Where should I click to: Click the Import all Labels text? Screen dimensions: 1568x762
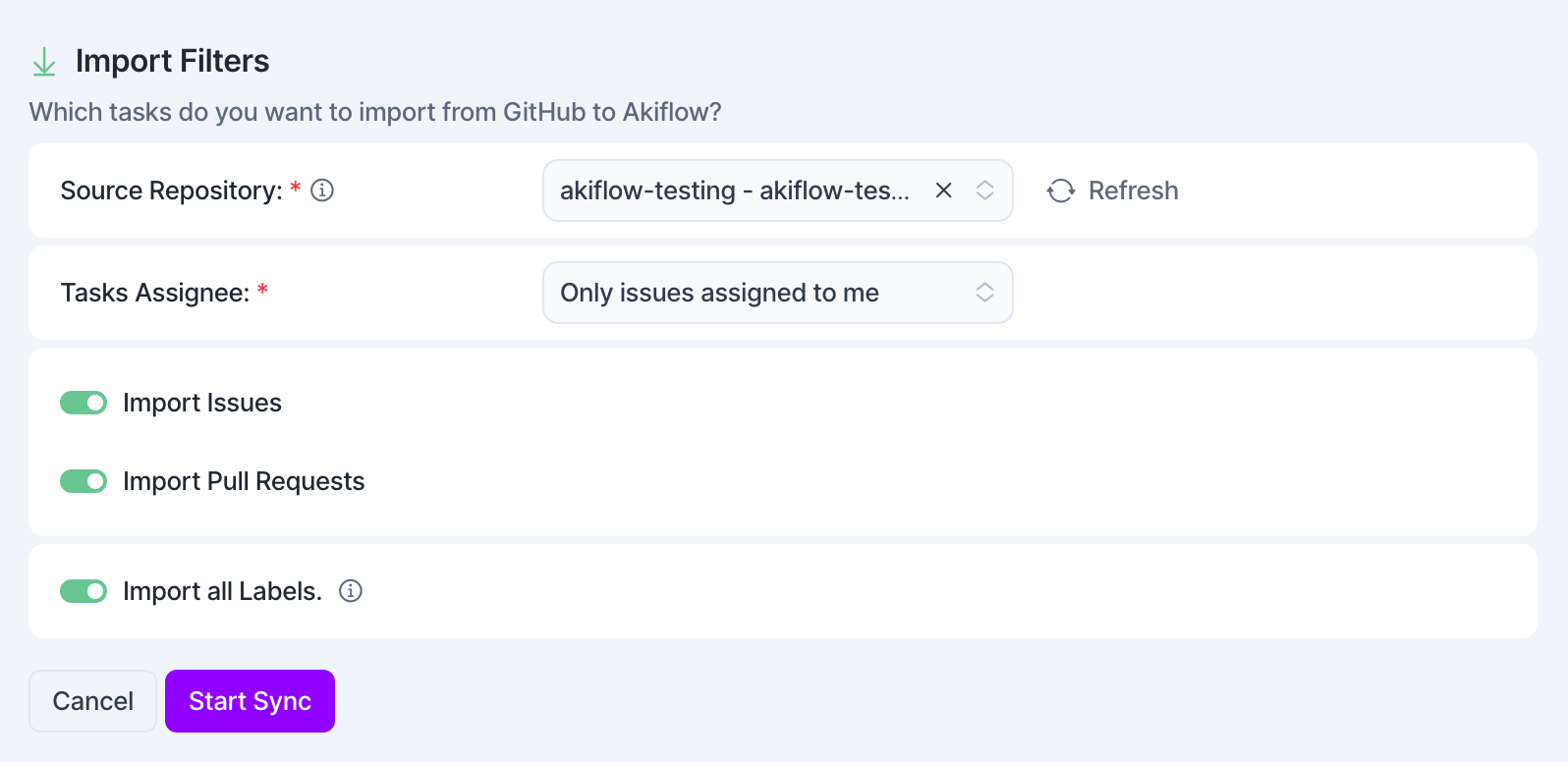pos(222,591)
